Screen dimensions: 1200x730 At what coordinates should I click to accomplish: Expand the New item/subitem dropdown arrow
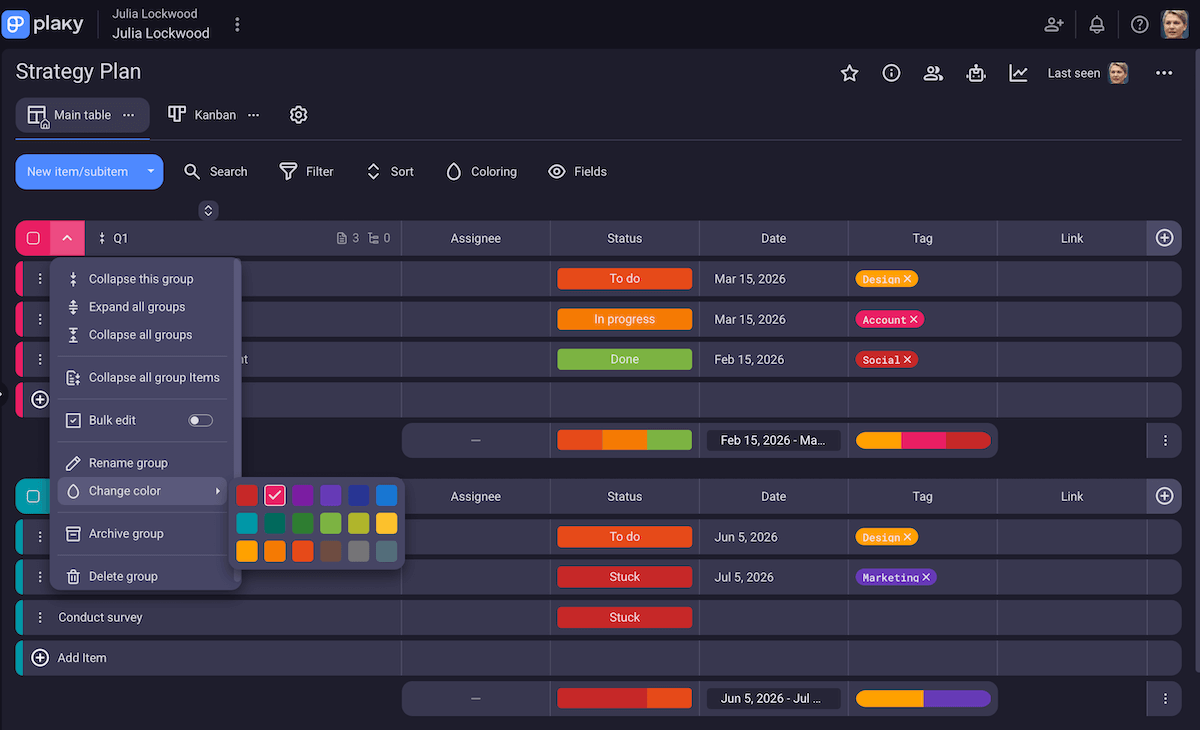point(150,171)
